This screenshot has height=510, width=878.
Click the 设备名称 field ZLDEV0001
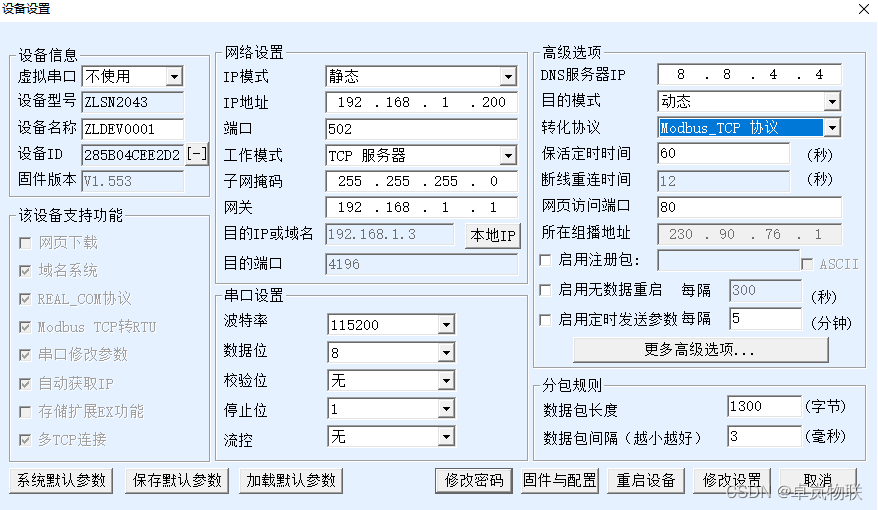pyautogui.click(x=133, y=129)
